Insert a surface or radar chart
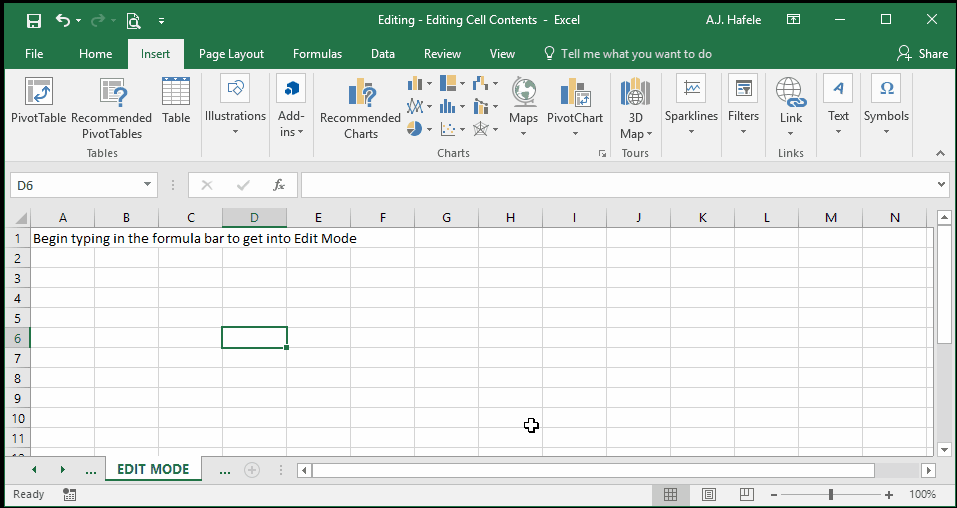The width and height of the screenshot is (957, 508). (x=485, y=129)
